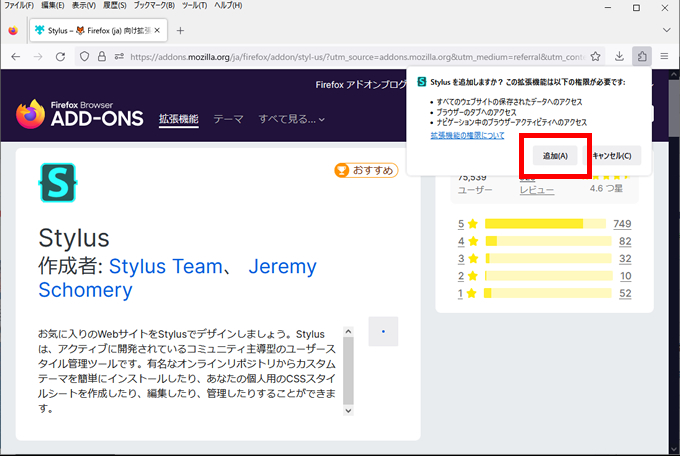Open the Stylus Team author link
This screenshot has height=456, width=680.
165,266
